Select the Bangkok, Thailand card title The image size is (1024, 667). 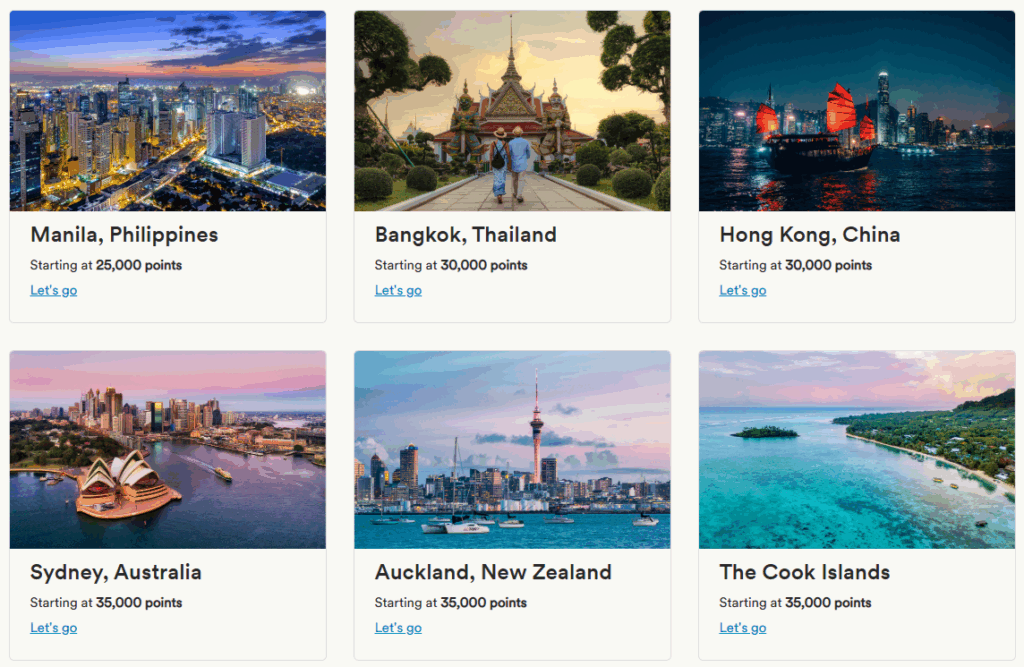[465, 235]
